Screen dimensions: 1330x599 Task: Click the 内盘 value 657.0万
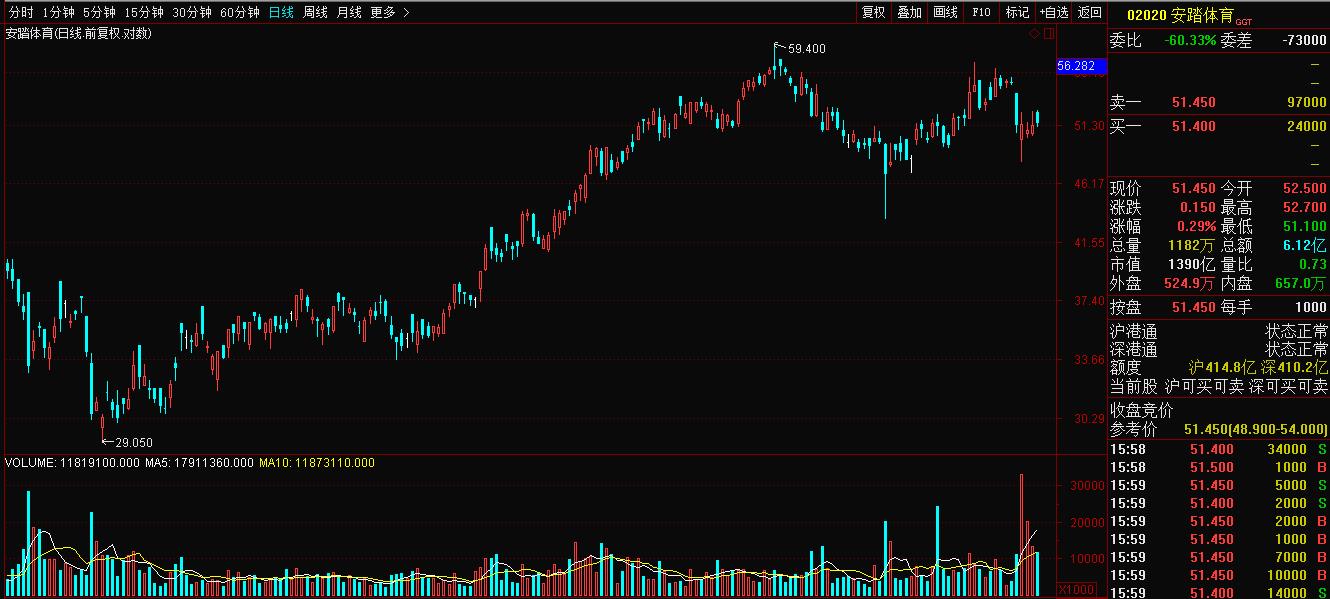1299,284
